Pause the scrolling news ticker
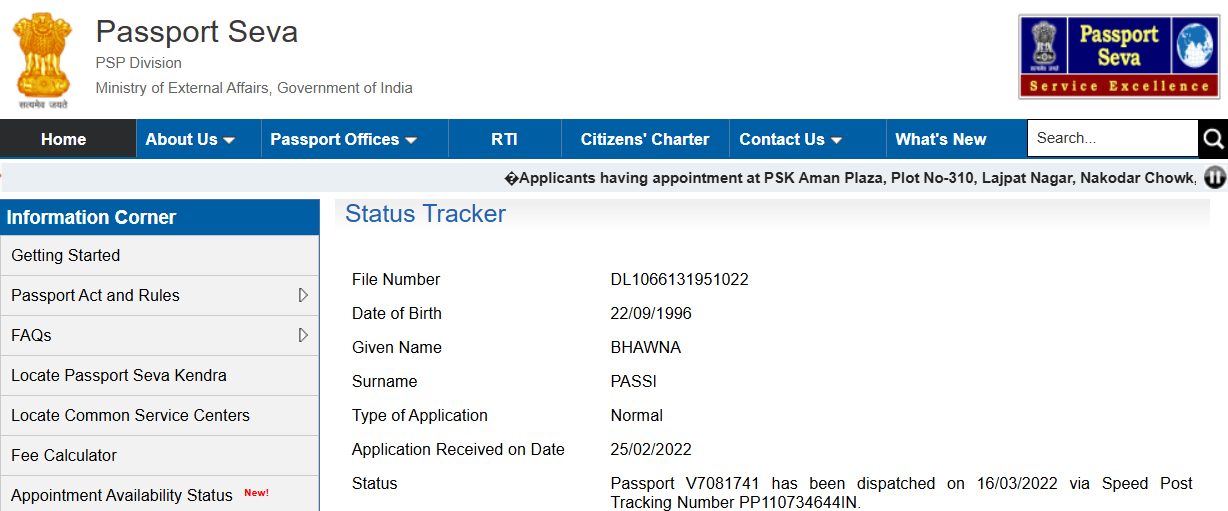The image size is (1228, 511). point(1215,178)
